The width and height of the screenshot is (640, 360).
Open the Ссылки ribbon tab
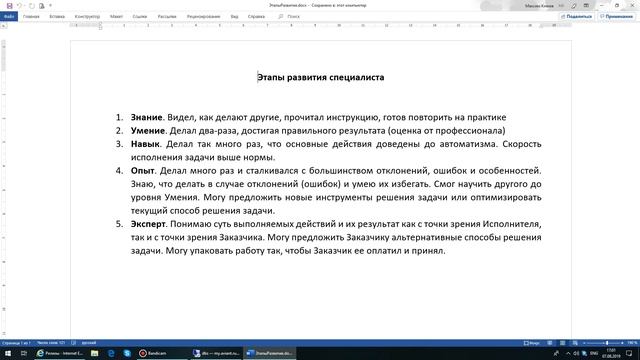coord(140,17)
